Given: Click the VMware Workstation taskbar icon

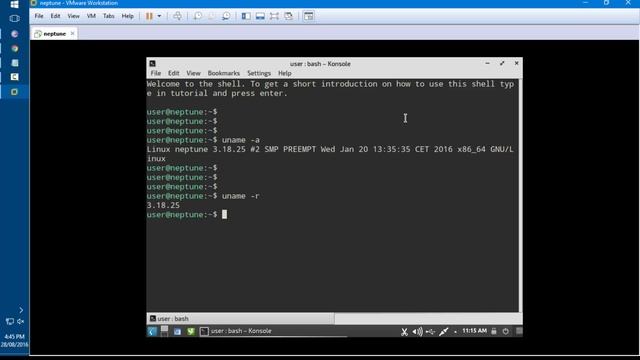Looking at the screenshot, I should click(14, 92).
